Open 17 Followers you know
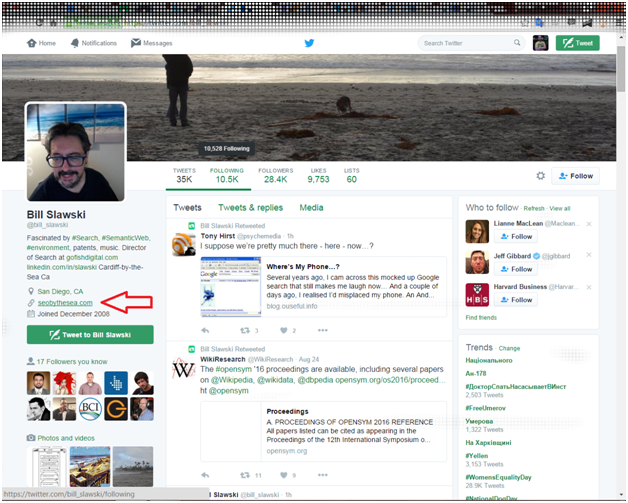This screenshot has height=503, width=628. tap(72, 362)
